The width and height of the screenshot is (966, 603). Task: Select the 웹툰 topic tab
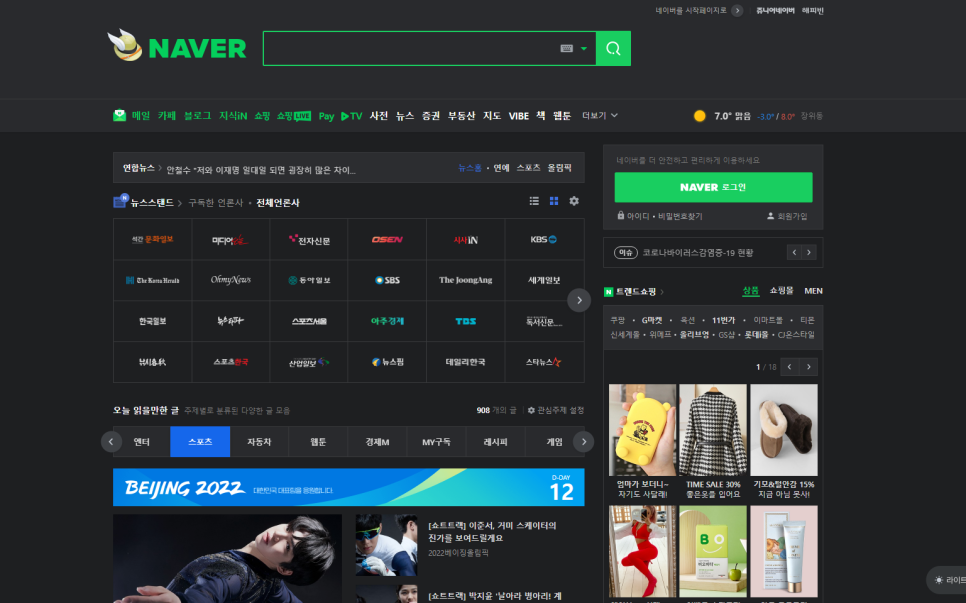(318, 442)
